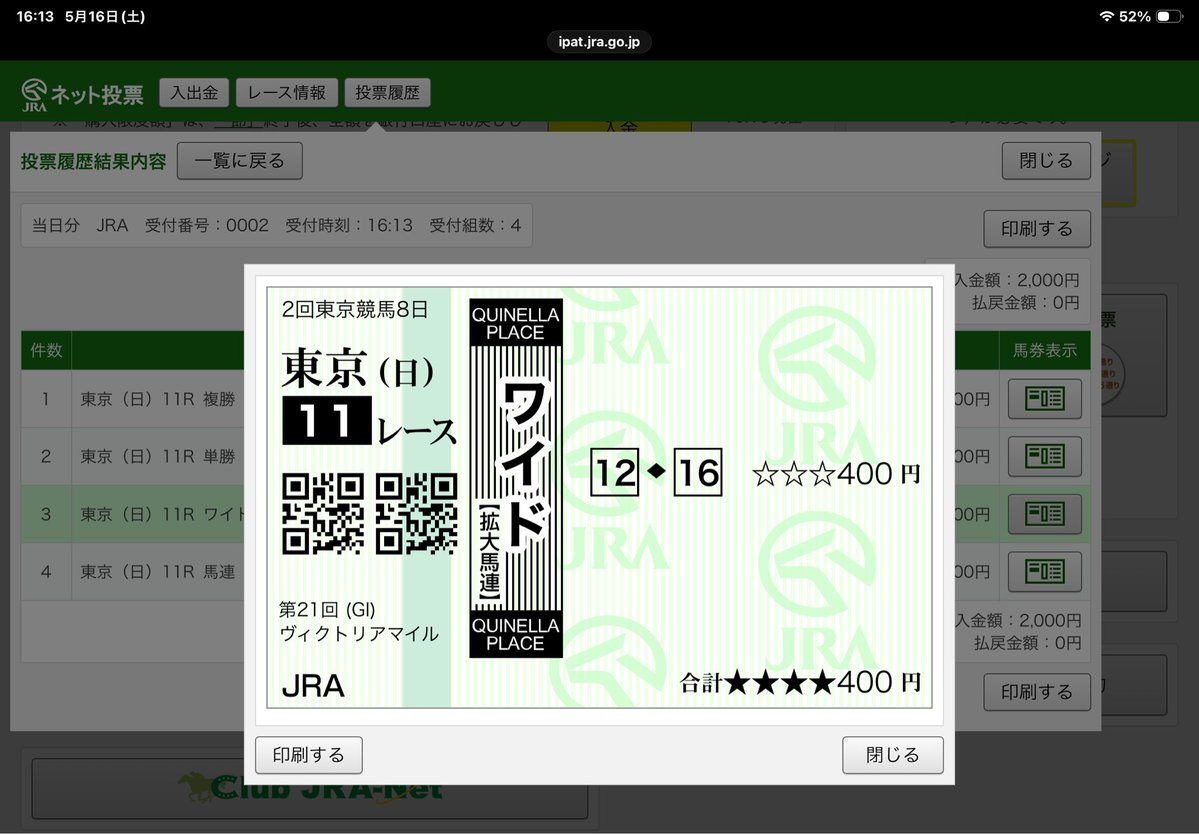
Task: Open ticket view icon for row 3 ワイド
Action: [x=1045, y=514]
